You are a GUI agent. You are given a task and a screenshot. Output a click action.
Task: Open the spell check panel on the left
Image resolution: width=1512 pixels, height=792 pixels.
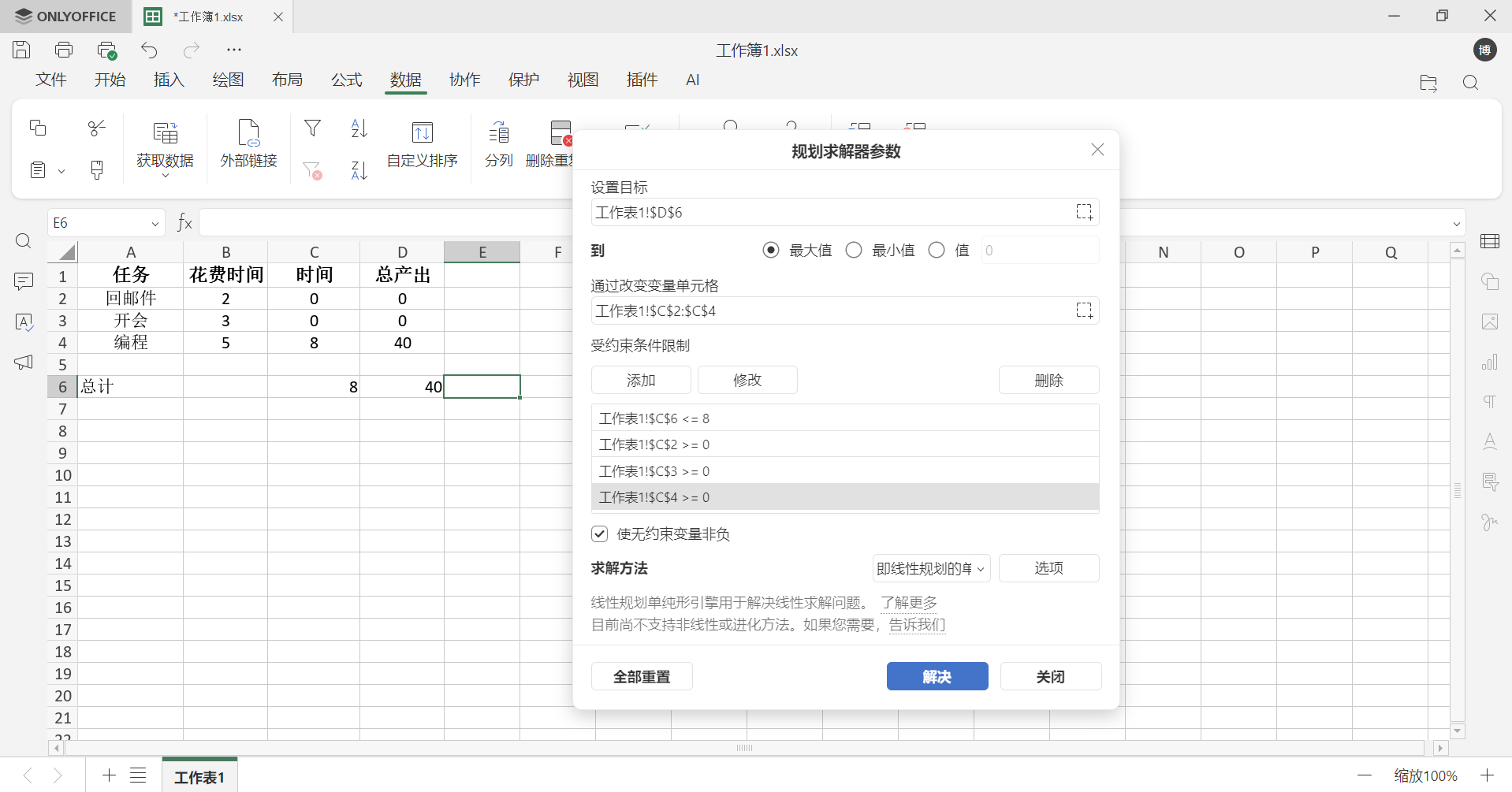point(24,322)
